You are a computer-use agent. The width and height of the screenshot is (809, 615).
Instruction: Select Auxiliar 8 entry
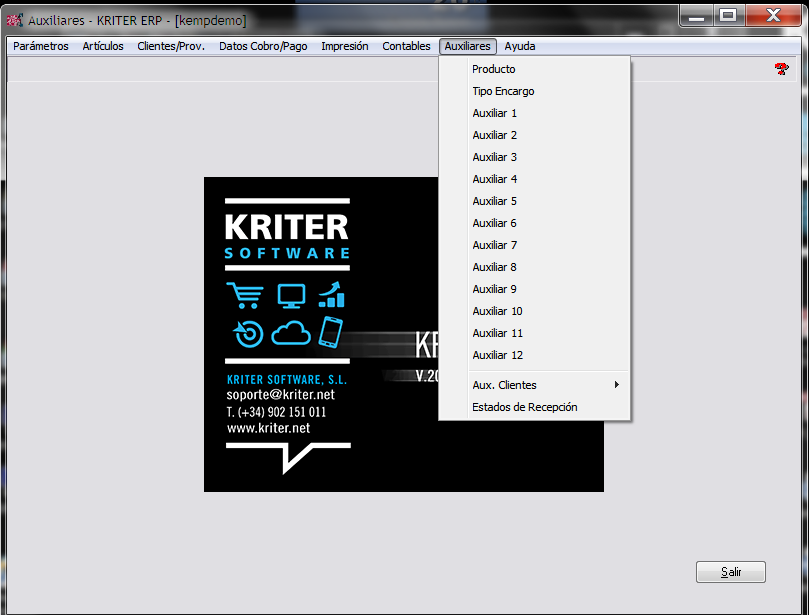pyautogui.click(x=535, y=267)
